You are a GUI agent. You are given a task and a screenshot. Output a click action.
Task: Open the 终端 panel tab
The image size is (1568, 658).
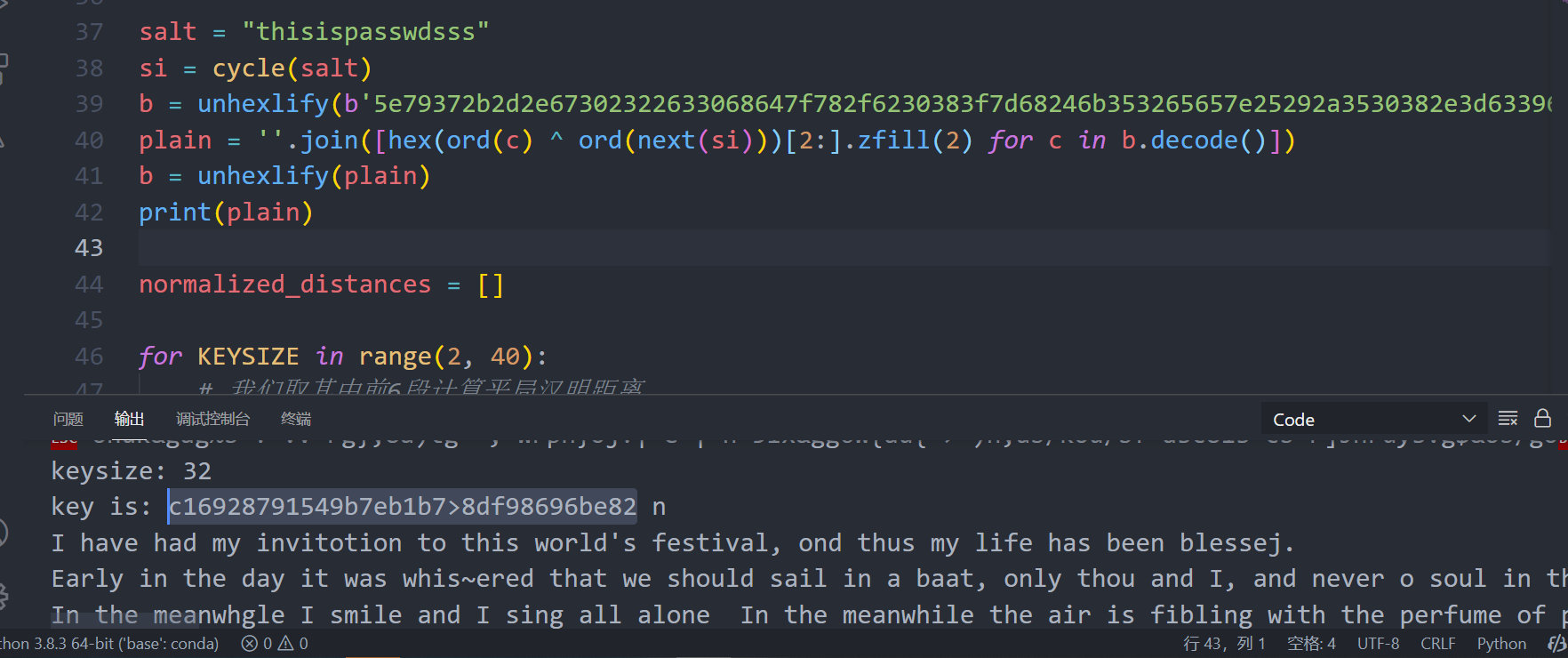pyautogui.click(x=296, y=419)
